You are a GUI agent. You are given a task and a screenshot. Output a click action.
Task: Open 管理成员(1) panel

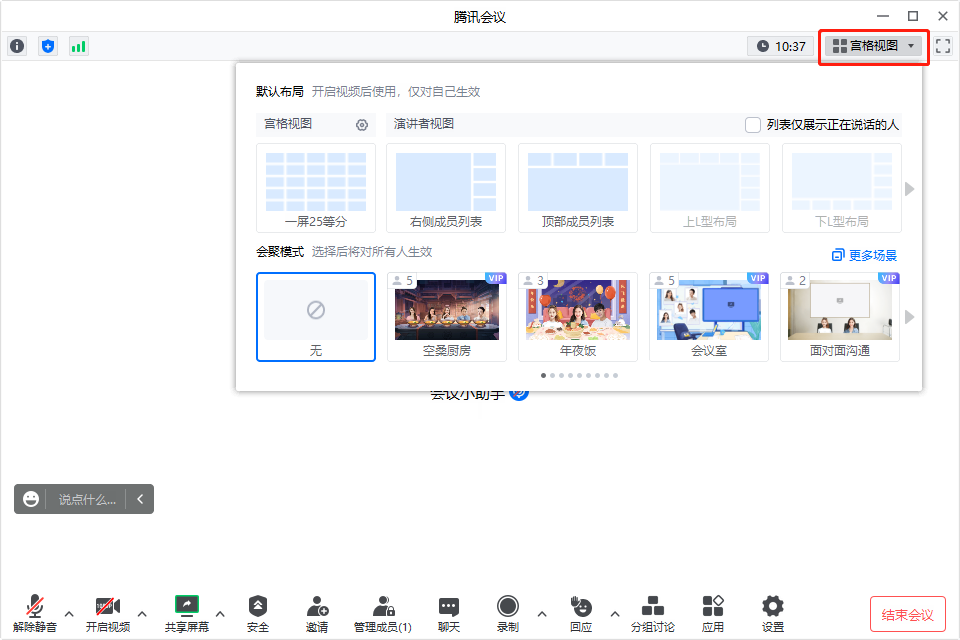[383, 614]
